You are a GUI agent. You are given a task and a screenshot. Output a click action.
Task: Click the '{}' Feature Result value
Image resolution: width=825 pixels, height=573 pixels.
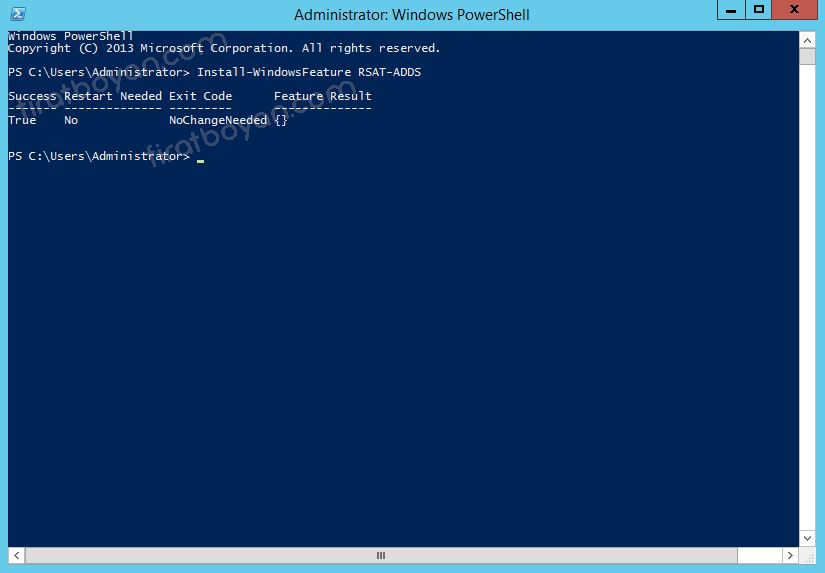[281, 120]
